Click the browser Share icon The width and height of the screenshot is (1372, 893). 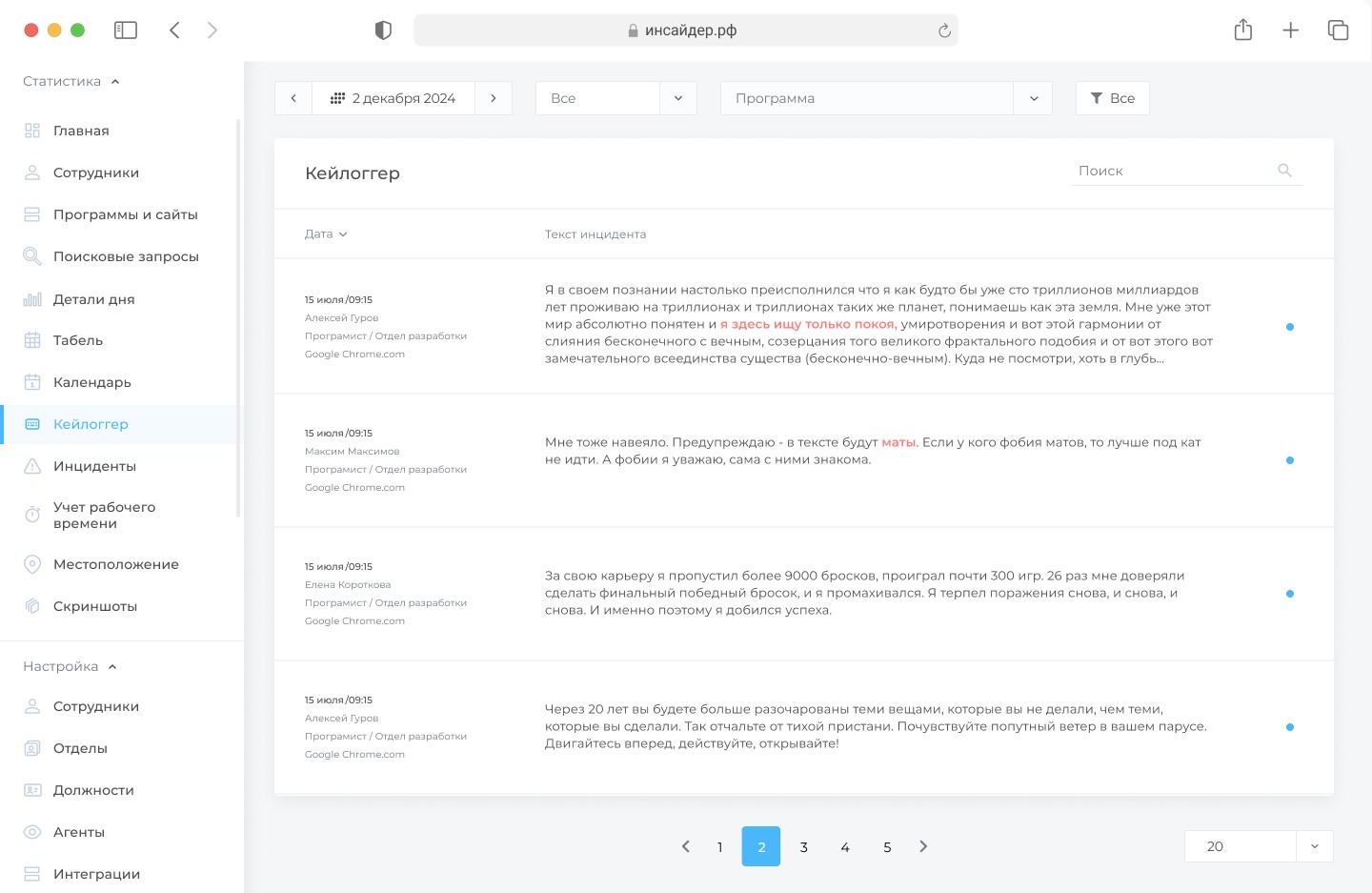coord(1243,30)
